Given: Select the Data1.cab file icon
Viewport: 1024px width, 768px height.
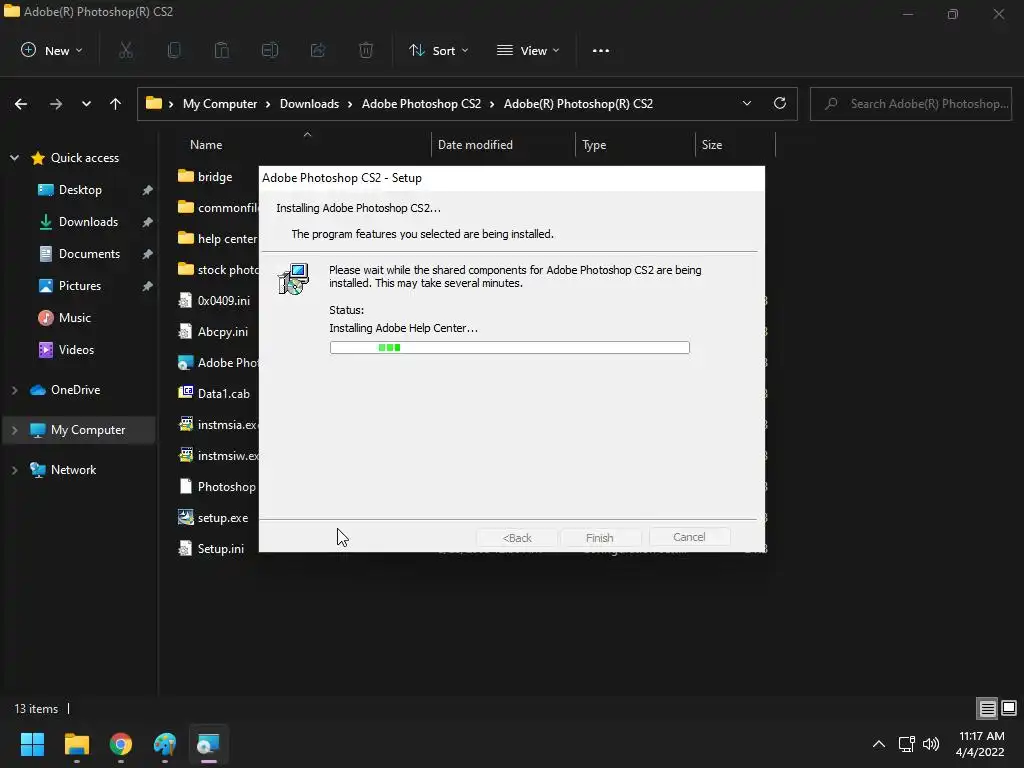Looking at the screenshot, I should (x=186, y=392).
